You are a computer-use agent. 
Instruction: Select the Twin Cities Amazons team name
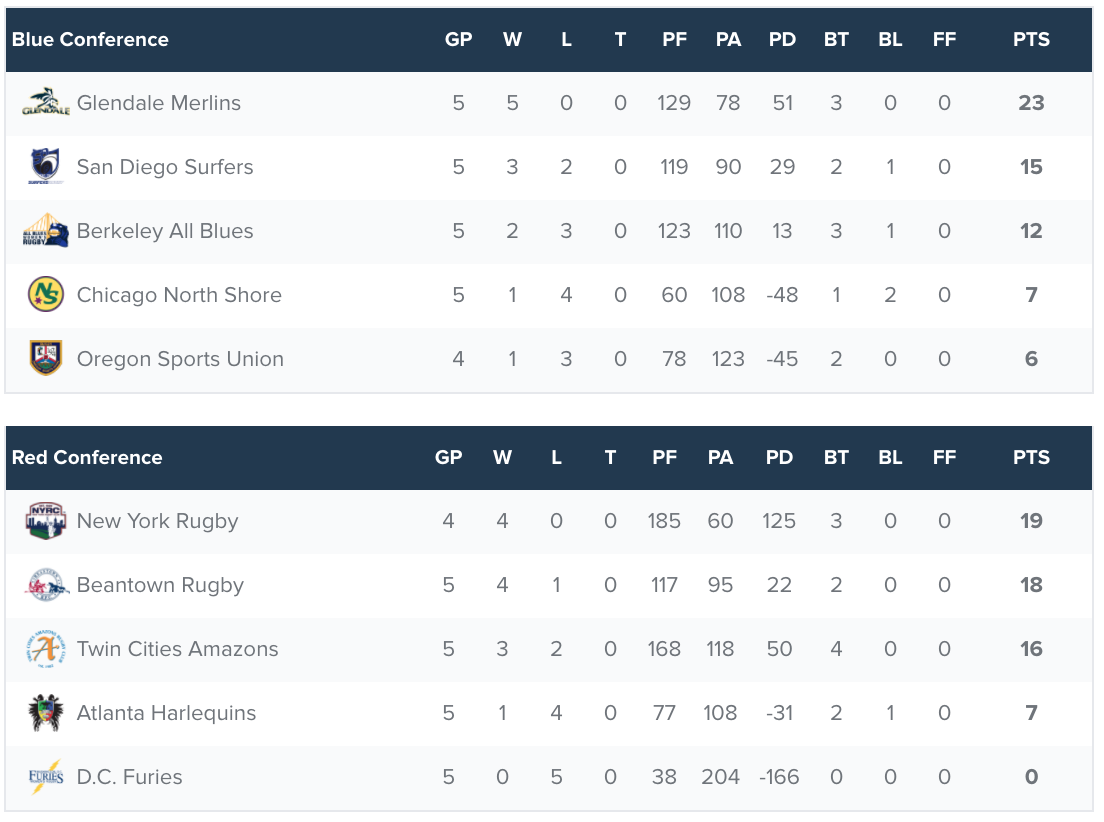tap(177, 649)
